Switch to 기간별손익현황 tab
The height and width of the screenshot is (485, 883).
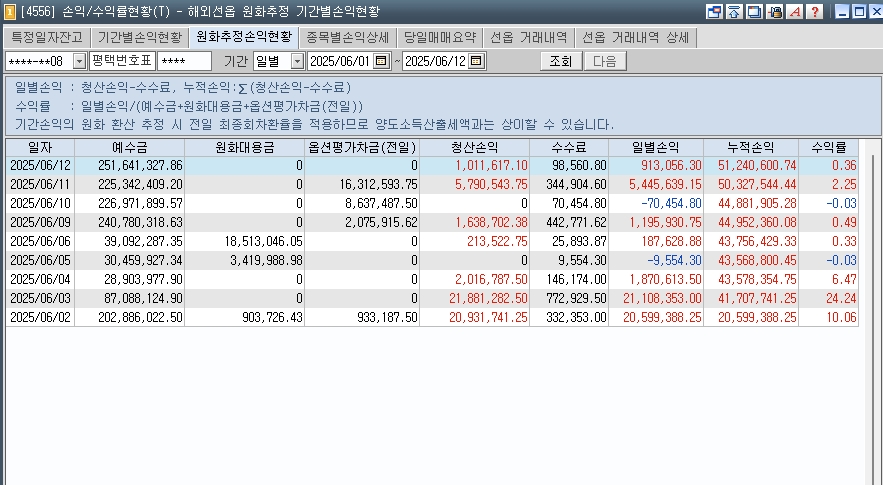[140, 38]
